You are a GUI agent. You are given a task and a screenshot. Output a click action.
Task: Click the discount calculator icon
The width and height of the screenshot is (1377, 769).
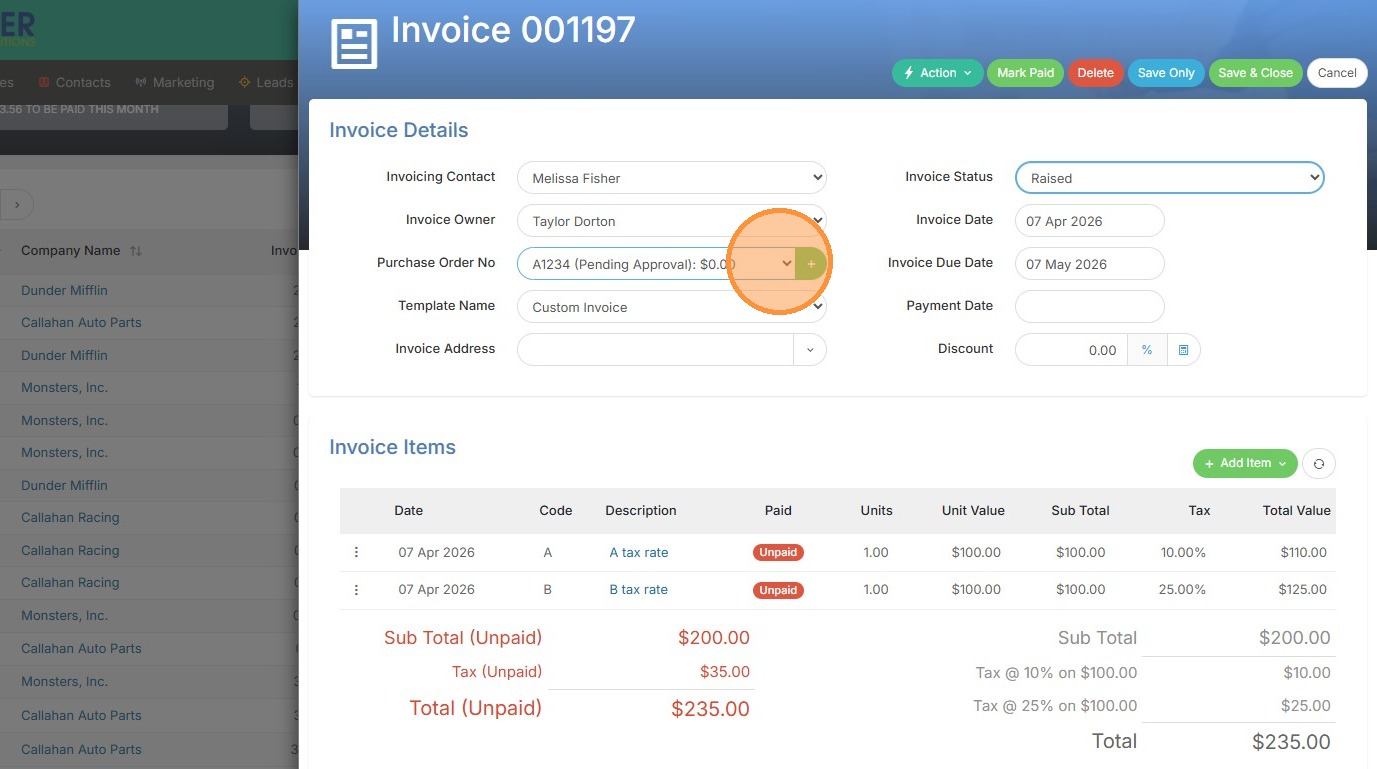point(1183,350)
